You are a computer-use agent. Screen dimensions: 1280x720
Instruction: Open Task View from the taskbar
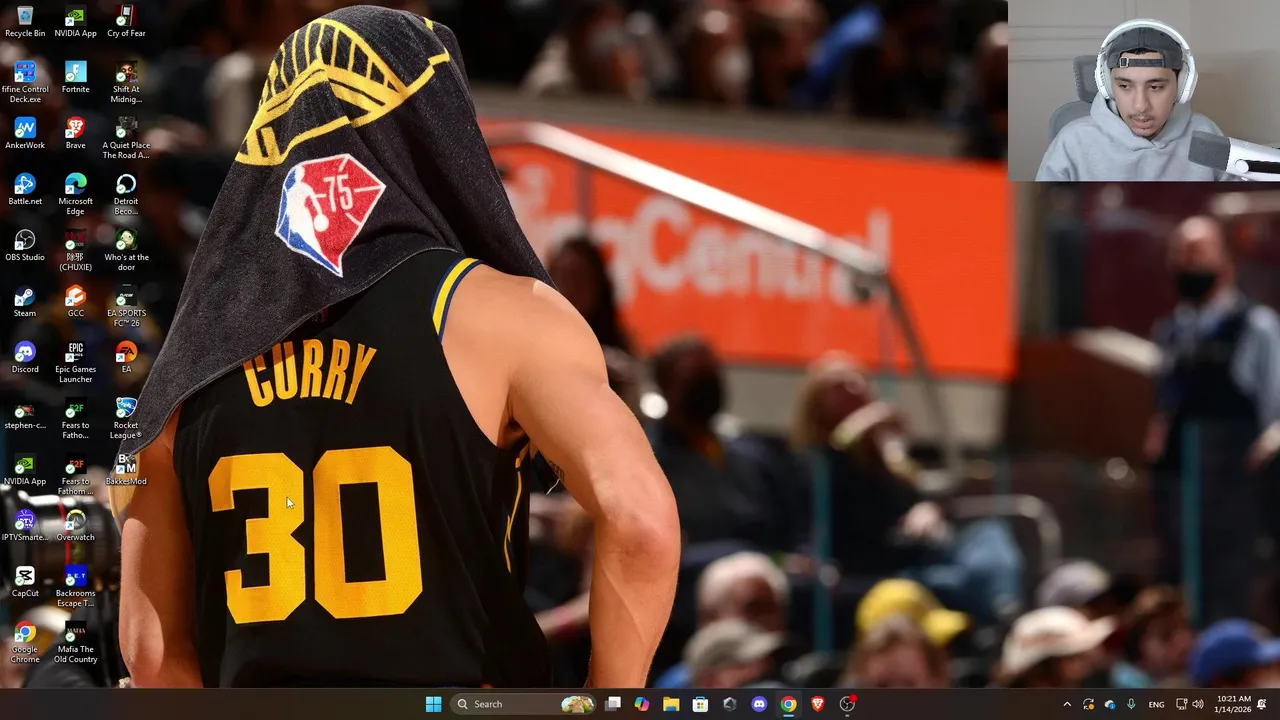point(613,704)
